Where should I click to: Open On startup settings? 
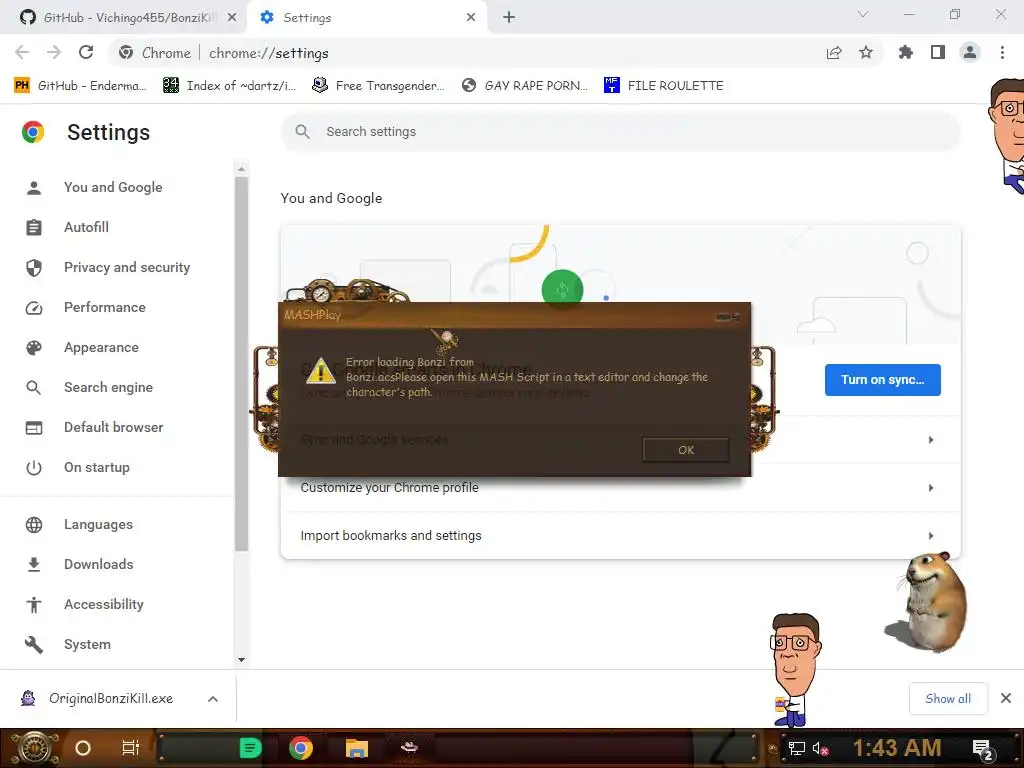click(97, 468)
